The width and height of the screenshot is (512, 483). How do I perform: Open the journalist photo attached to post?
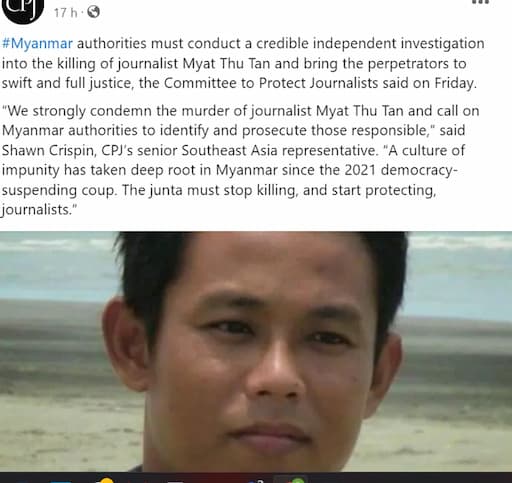point(256,352)
